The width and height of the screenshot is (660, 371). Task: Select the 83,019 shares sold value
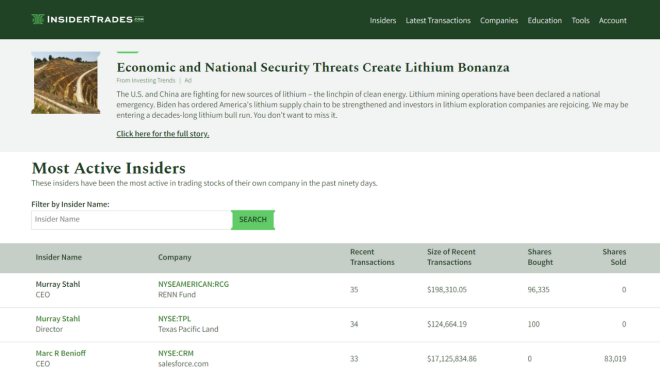click(615, 359)
